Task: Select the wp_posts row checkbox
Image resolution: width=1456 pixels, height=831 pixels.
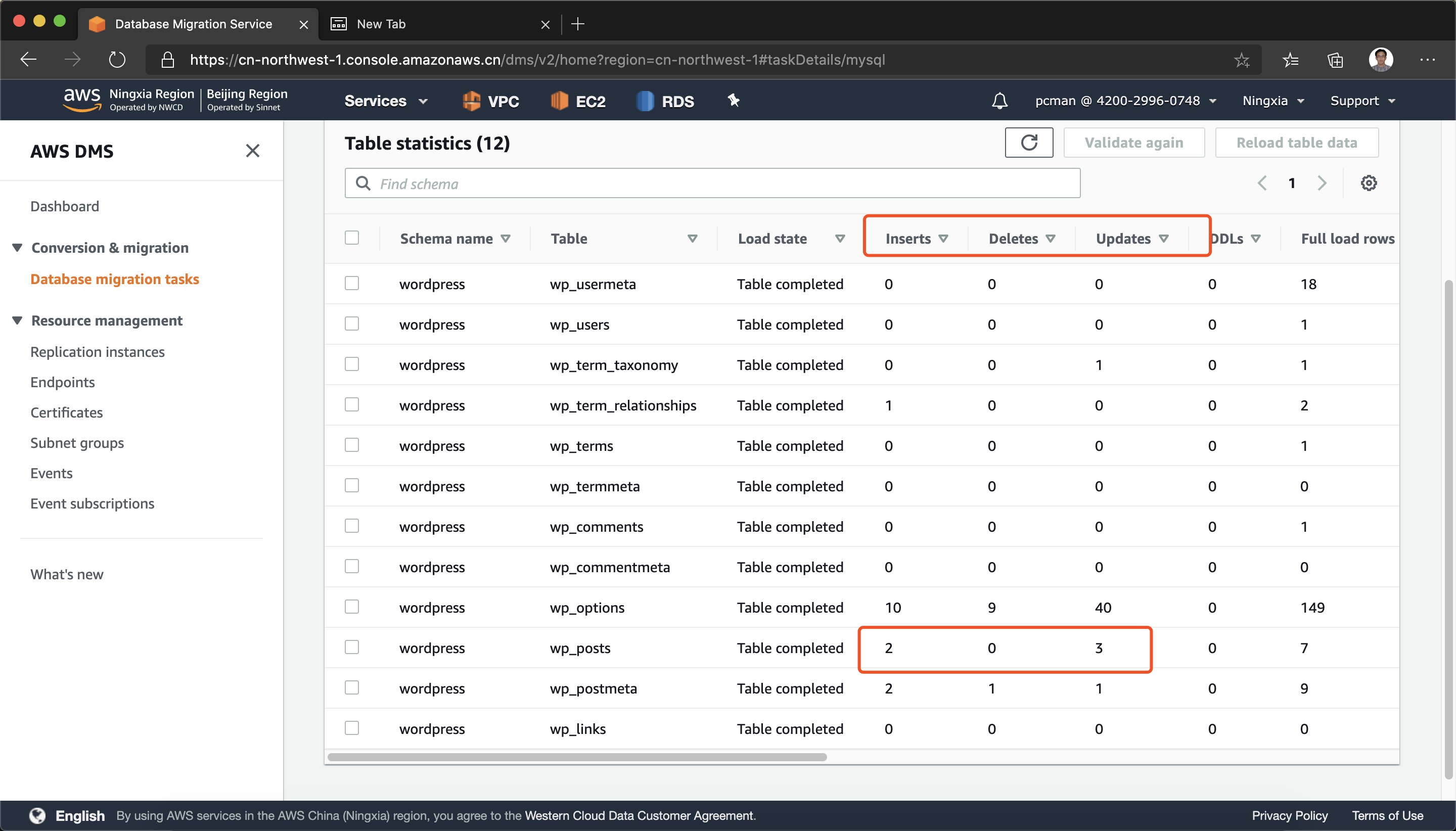Action: [x=352, y=647]
